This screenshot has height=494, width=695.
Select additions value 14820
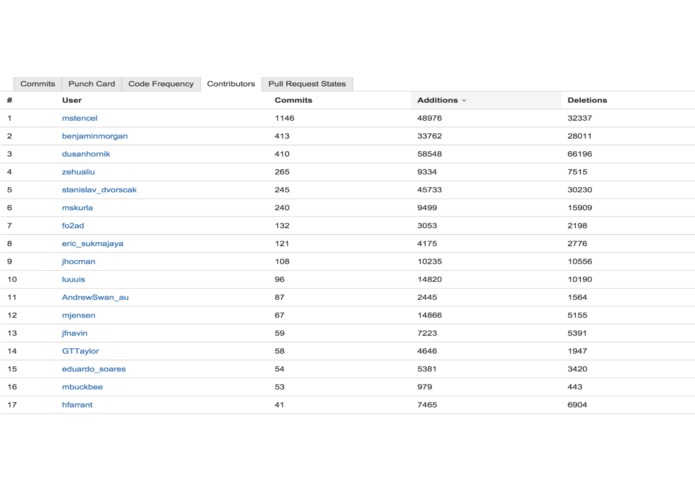(x=429, y=280)
